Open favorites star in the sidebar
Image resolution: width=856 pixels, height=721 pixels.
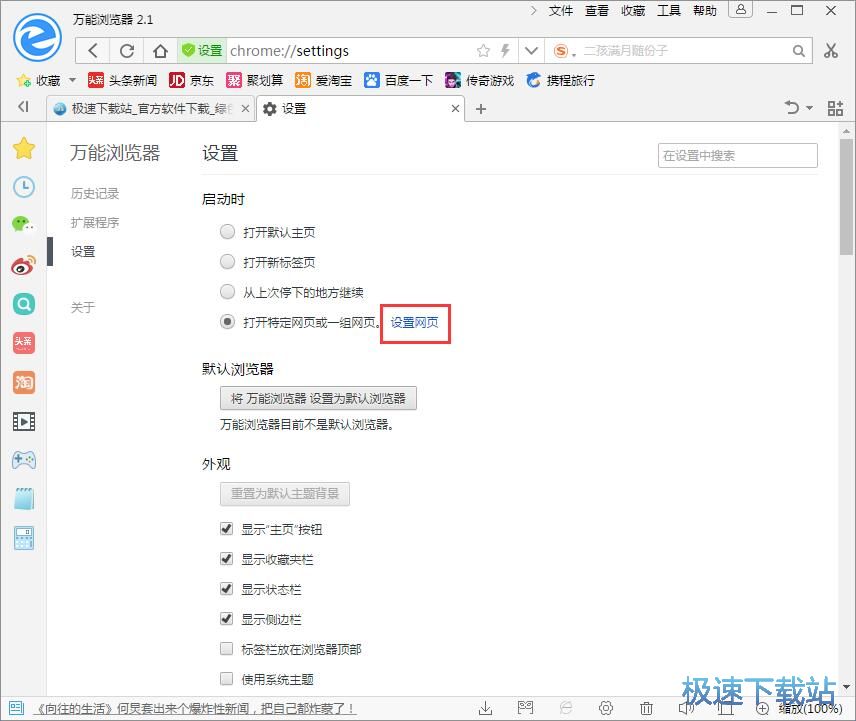24,148
